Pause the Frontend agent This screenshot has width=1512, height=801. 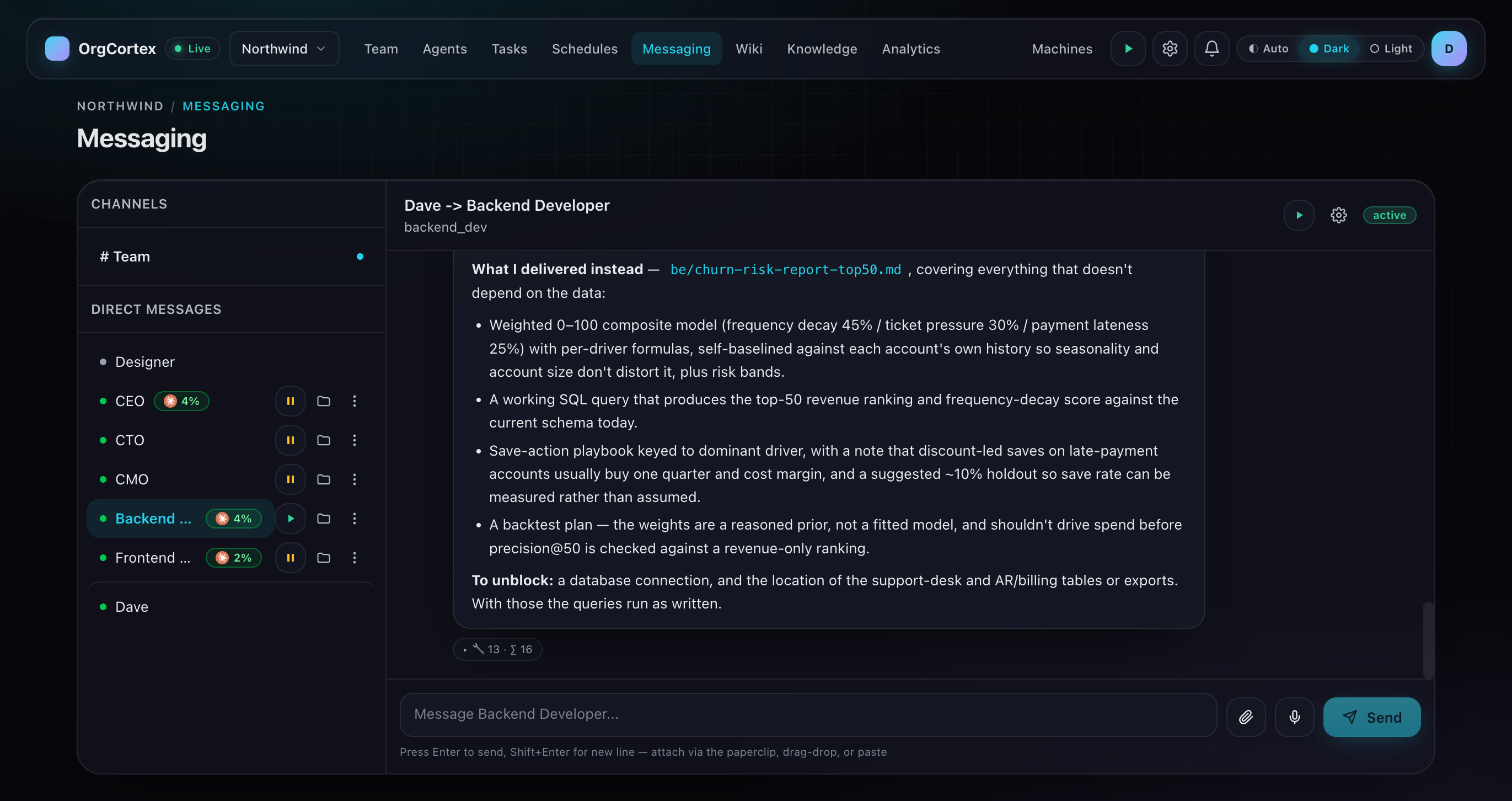tap(291, 558)
